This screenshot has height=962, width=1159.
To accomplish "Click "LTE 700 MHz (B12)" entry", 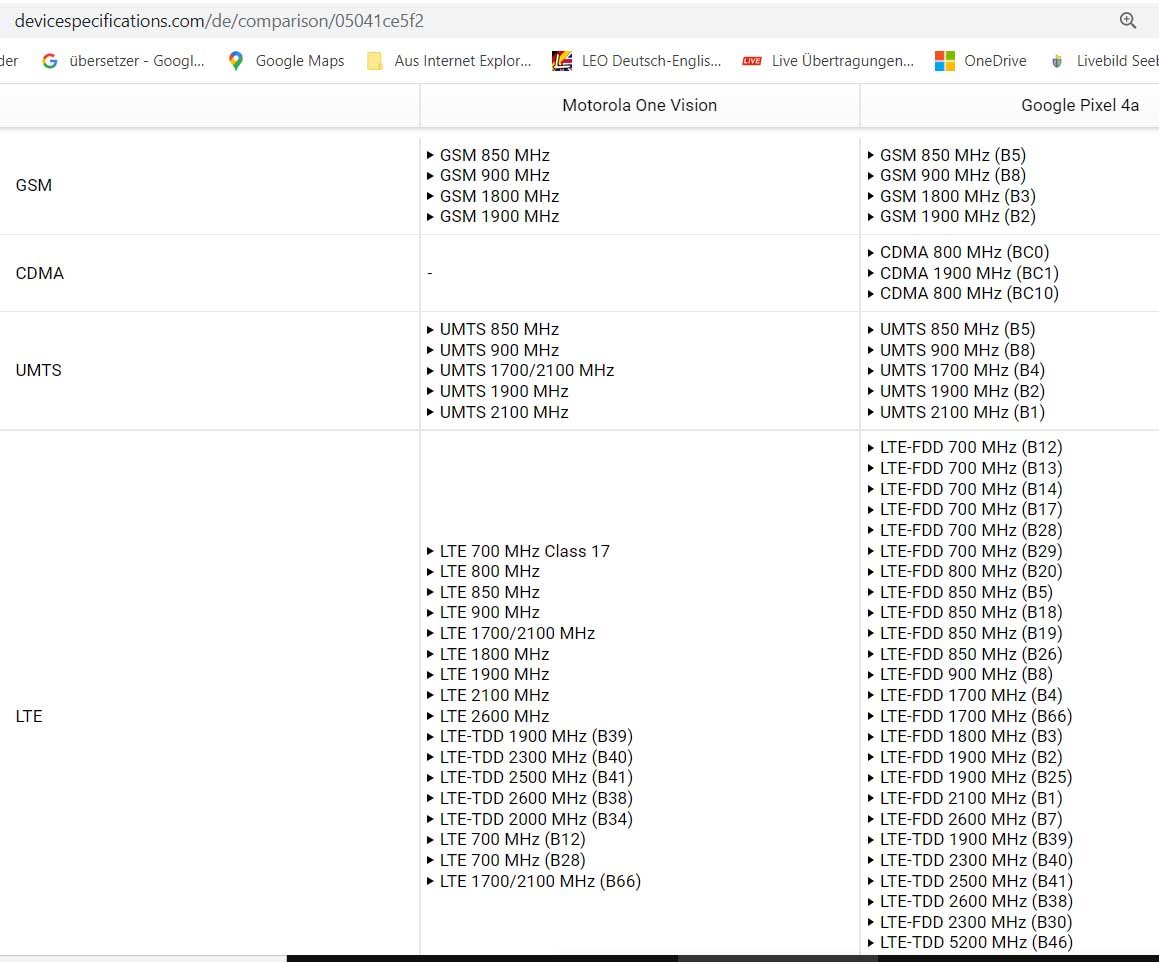I will (x=512, y=839).
